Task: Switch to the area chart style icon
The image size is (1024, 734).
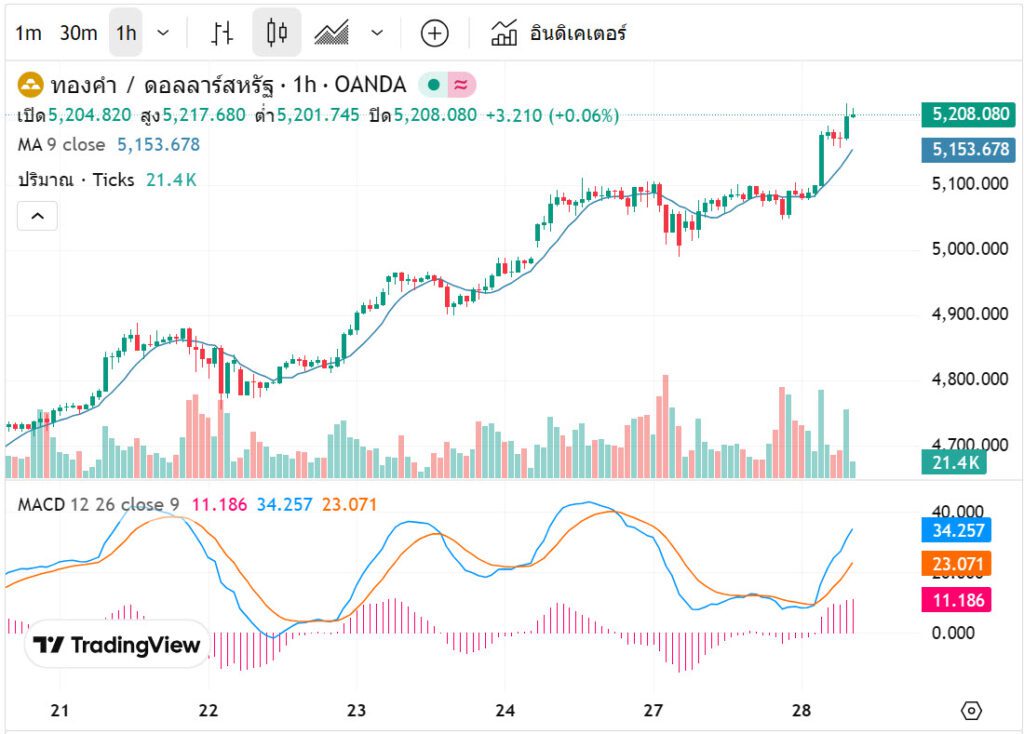Action: (x=331, y=33)
